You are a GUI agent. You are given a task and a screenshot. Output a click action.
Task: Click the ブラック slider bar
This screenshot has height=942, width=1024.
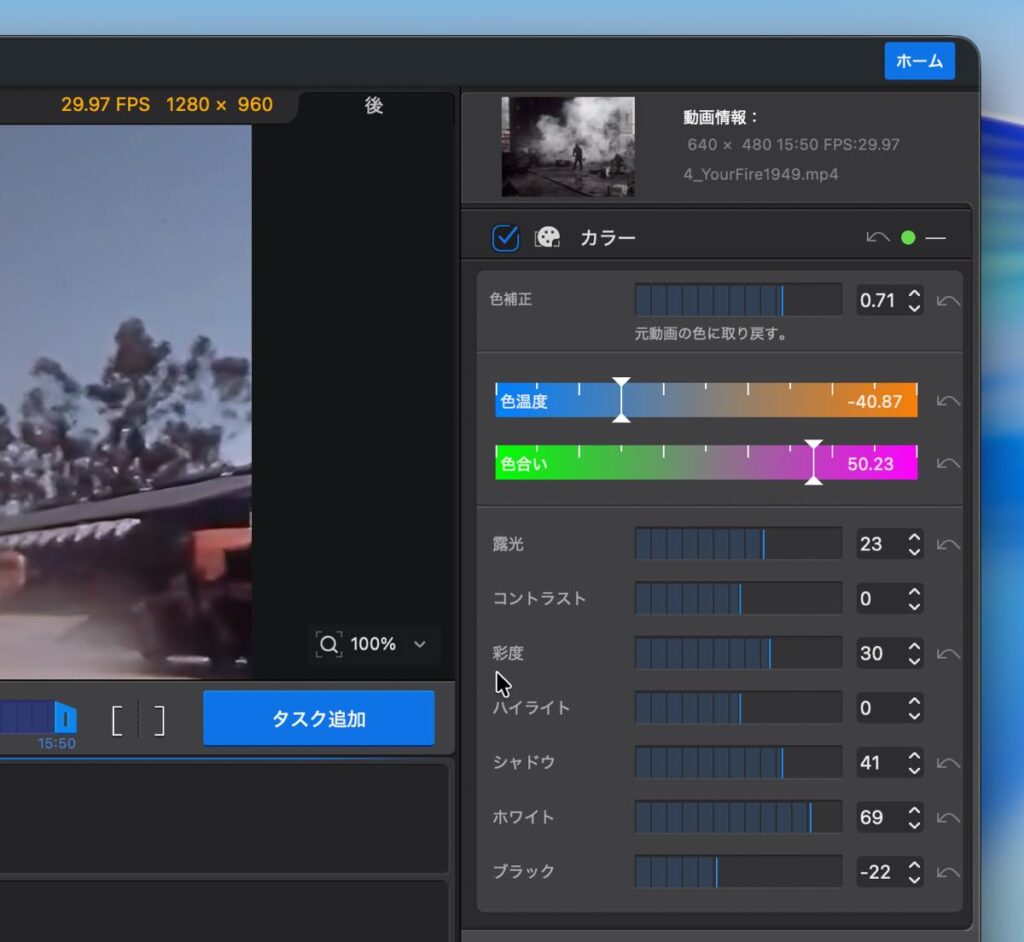pyautogui.click(x=739, y=871)
